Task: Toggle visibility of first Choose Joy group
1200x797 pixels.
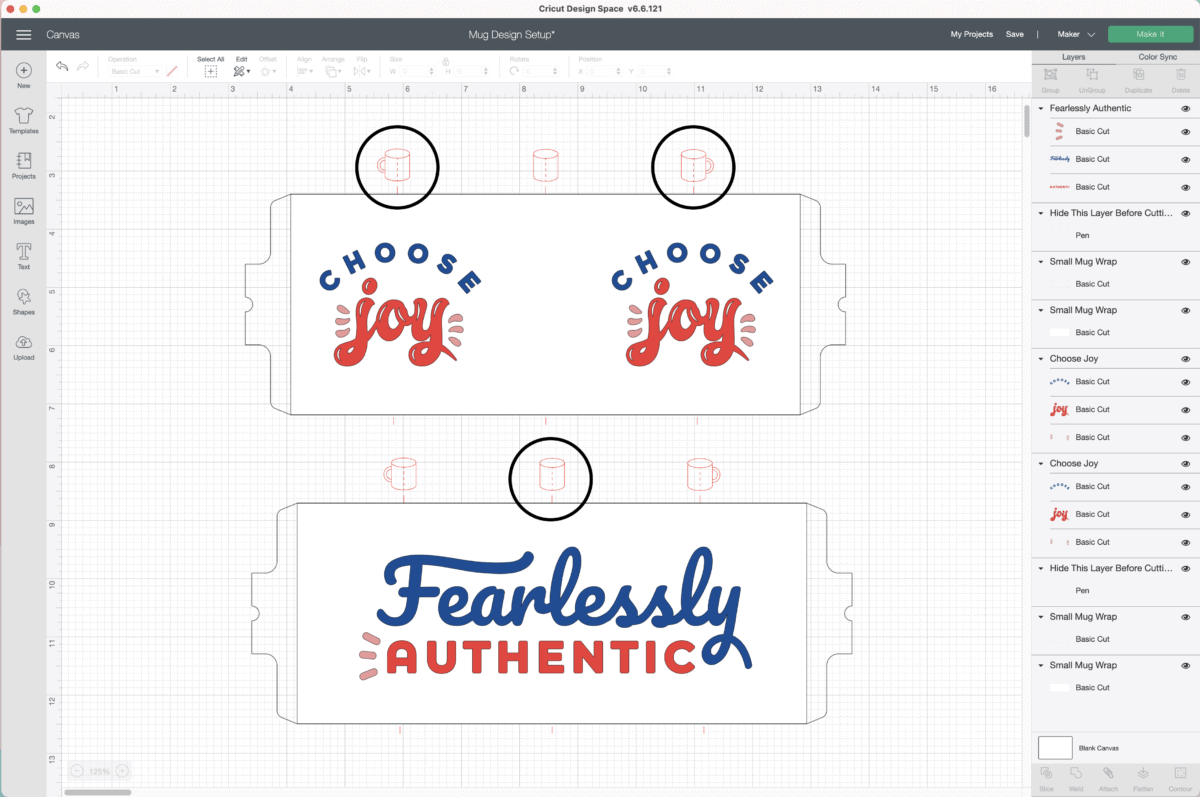Action: tap(1185, 359)
